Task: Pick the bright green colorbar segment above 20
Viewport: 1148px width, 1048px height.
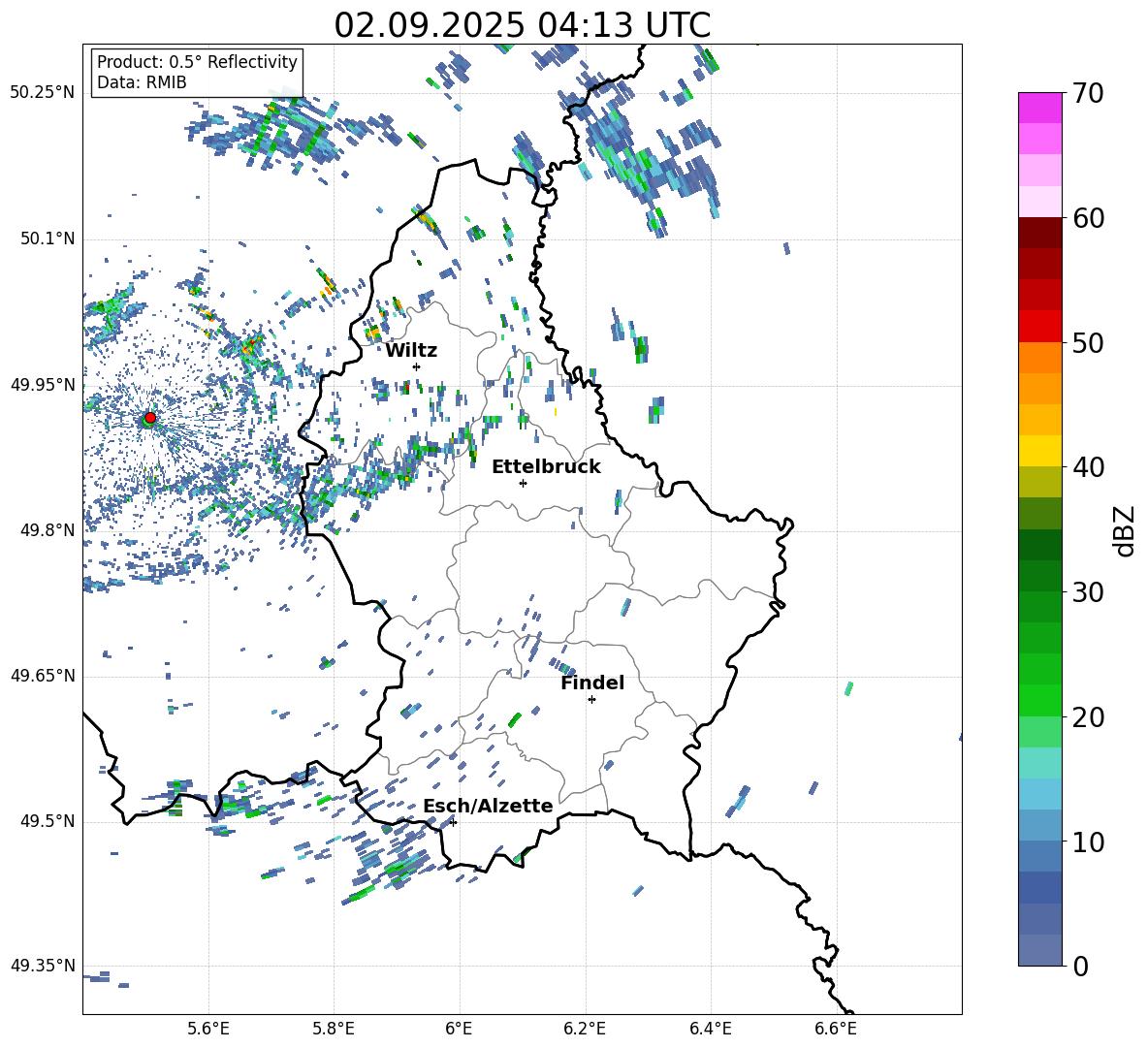Action: click(1040, 700)
